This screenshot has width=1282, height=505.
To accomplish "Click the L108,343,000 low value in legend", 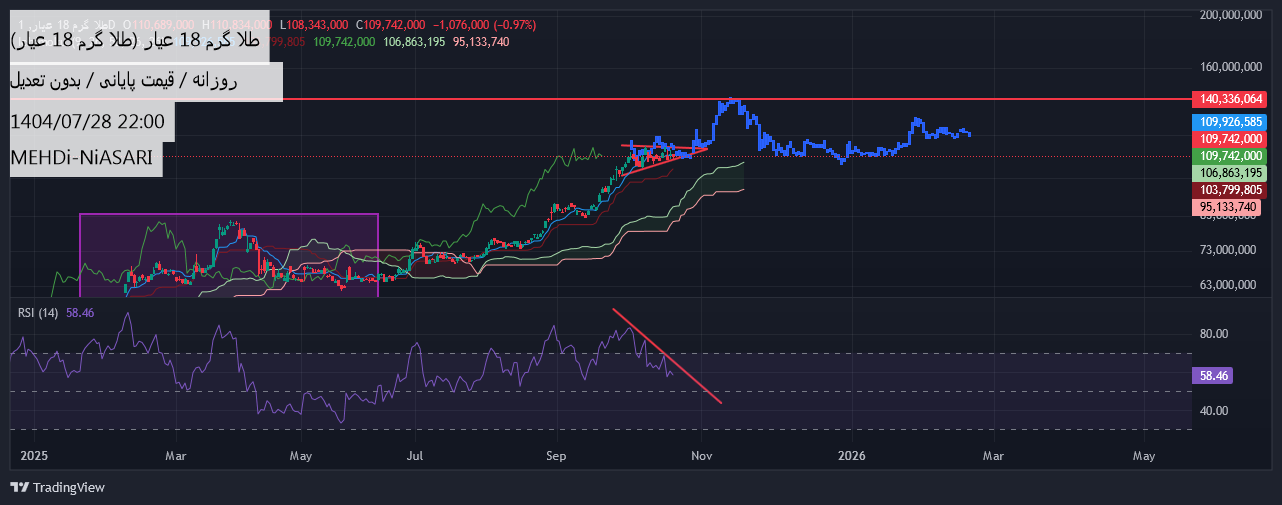I will [314, 24].
